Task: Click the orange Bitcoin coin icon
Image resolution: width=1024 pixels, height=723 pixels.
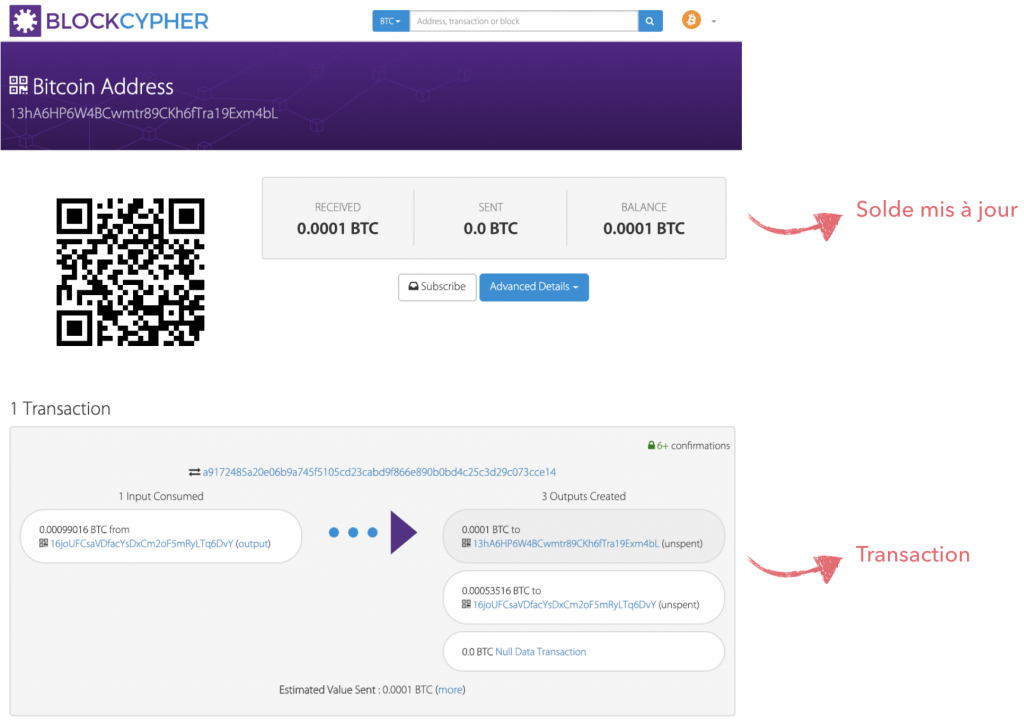Action: [691, 20]
